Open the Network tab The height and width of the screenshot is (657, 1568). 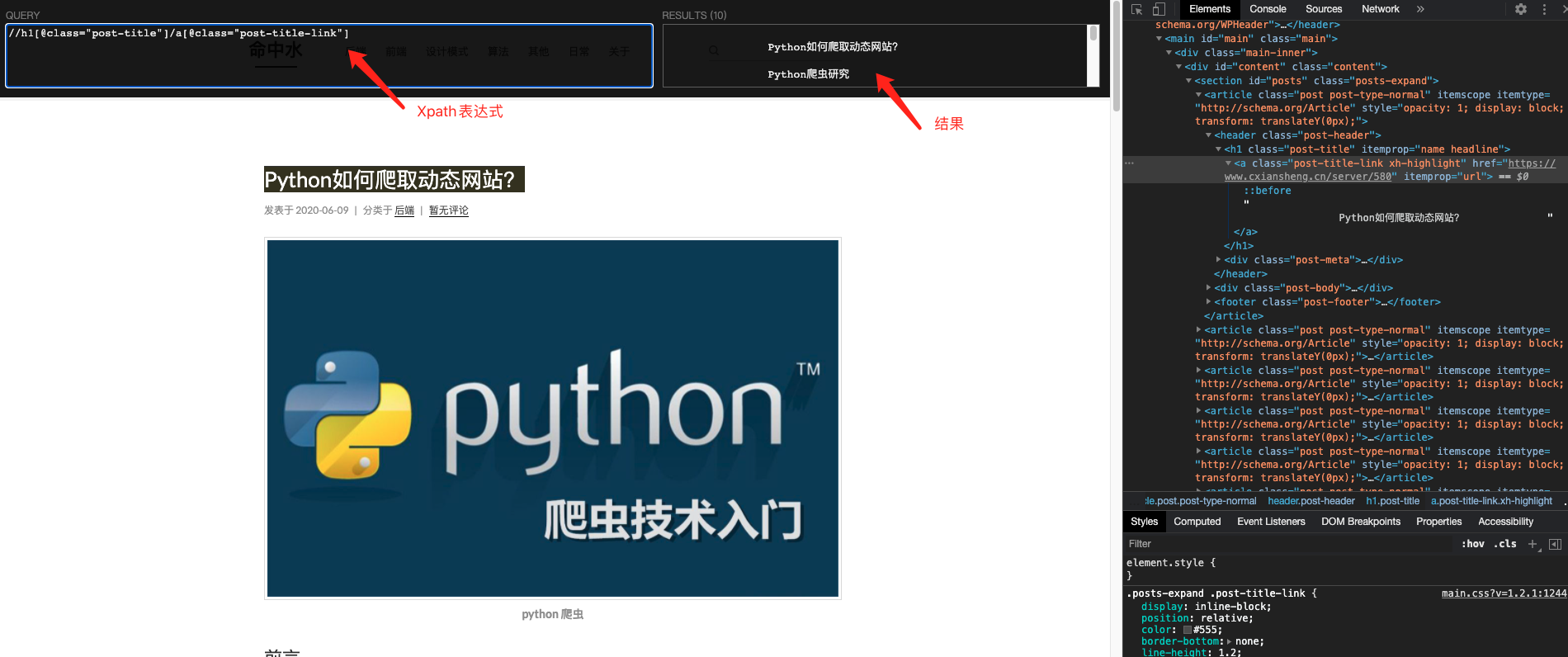click(x=1381, y=9)
